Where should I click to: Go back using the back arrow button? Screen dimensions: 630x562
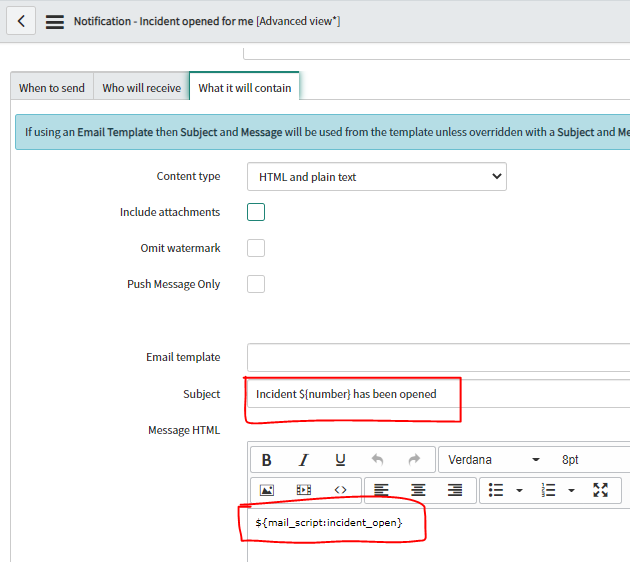(21, 20)
